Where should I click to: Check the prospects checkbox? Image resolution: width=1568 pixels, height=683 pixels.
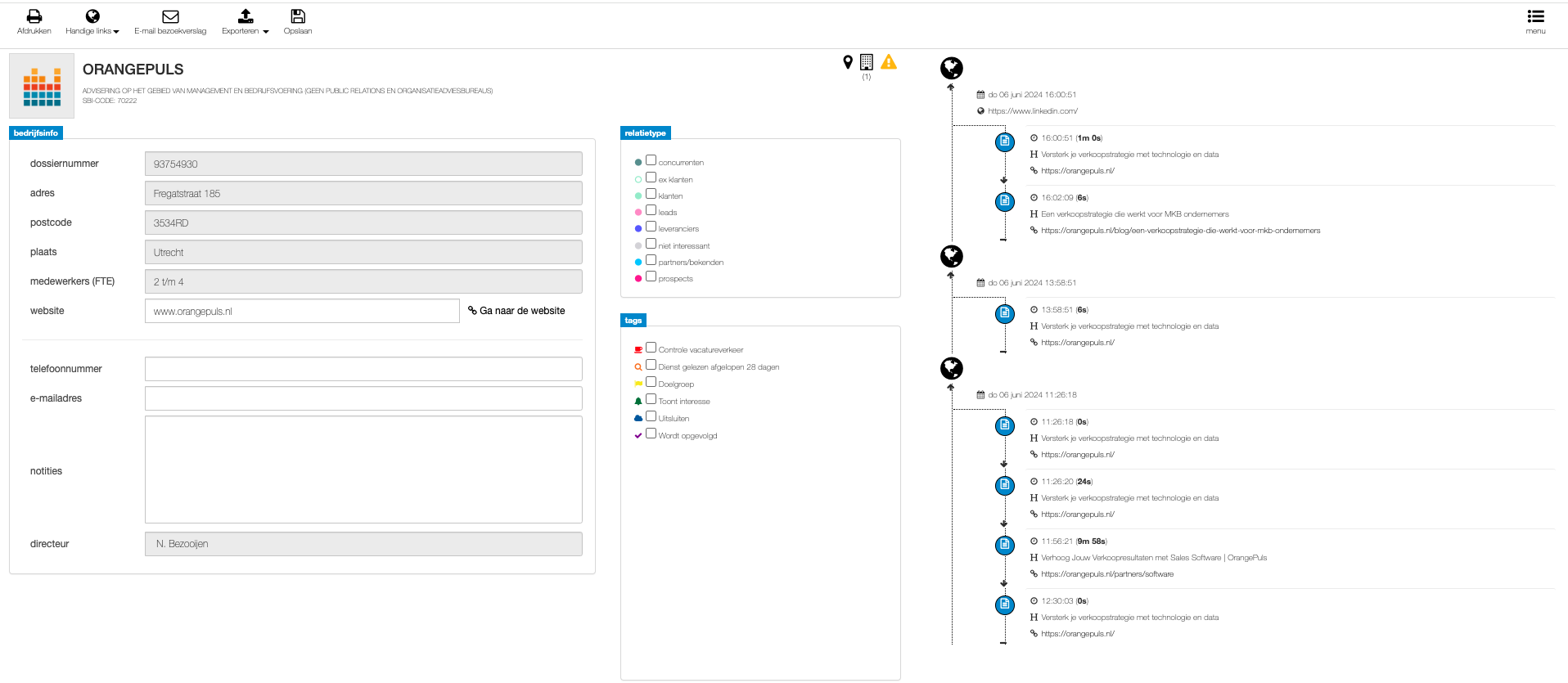click(x=651, y=276)
